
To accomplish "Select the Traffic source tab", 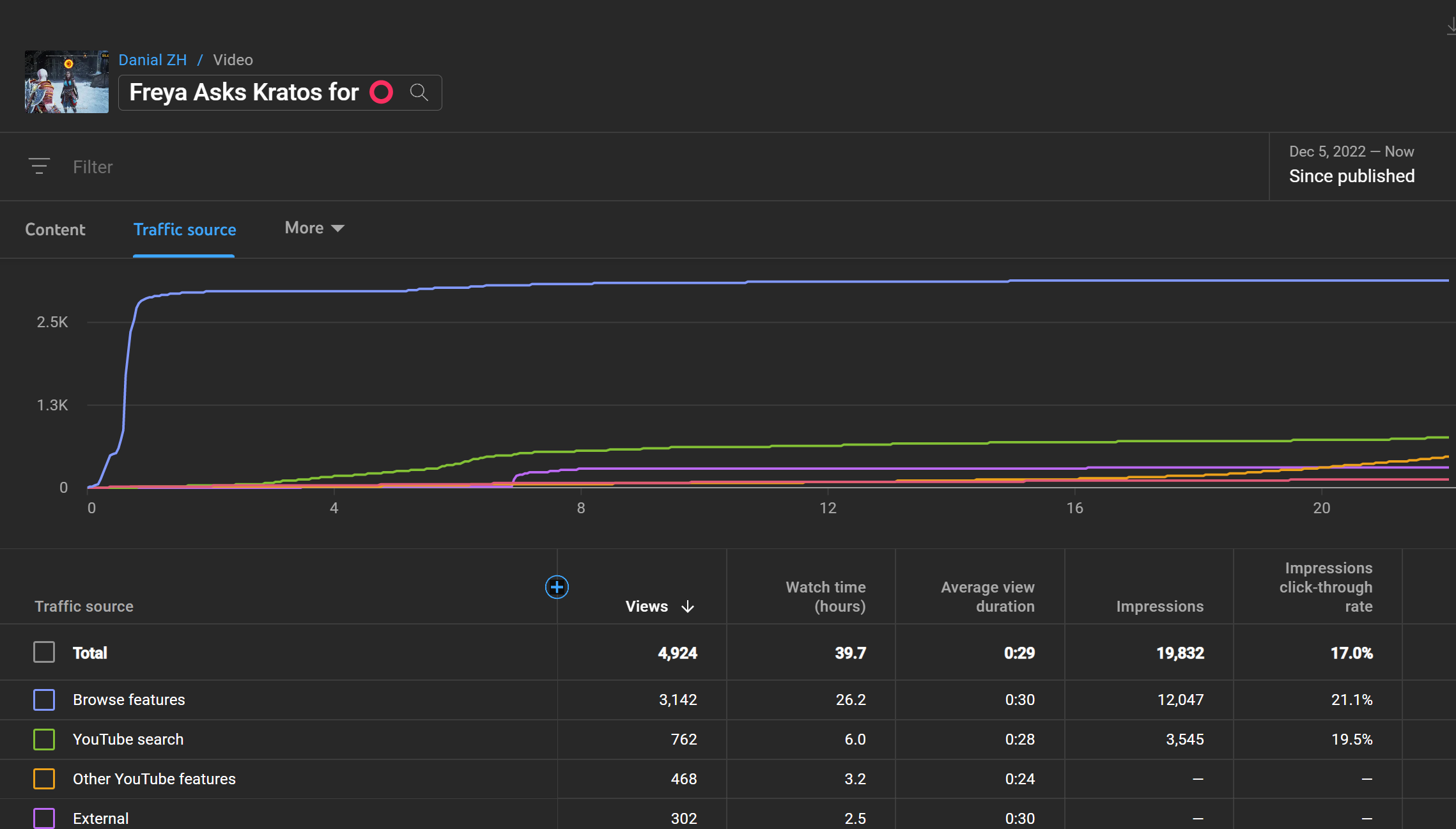I will (184, 229).
